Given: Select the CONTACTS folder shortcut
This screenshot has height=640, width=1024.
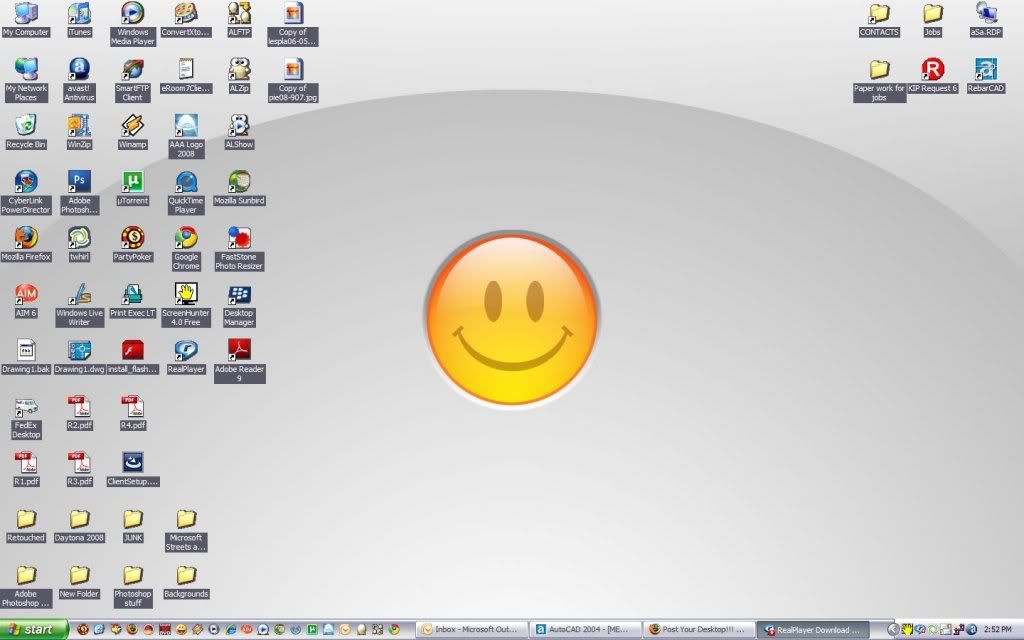Looking at the screenshot, I should point(879,20).
